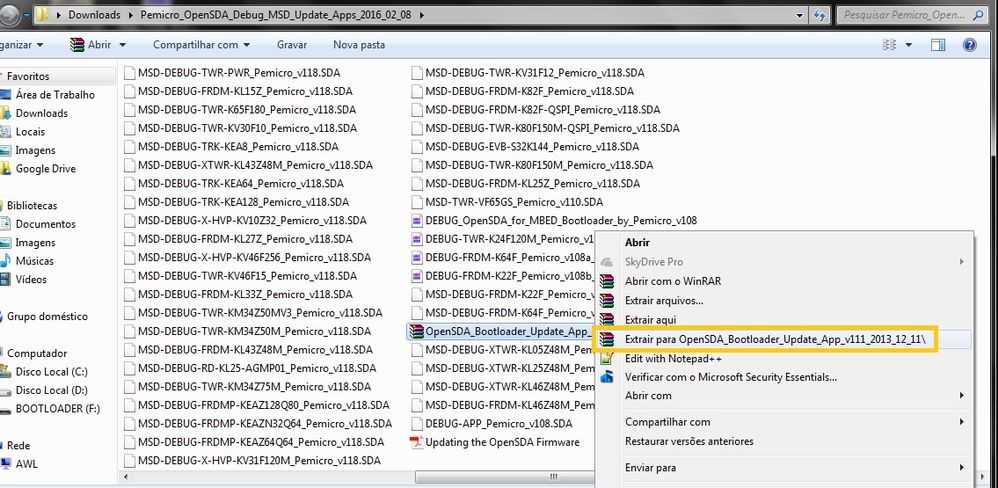Click the Gravar toolbar button
Image resolution: width=998 pixels, height=488 pixels.
(292, 45)
